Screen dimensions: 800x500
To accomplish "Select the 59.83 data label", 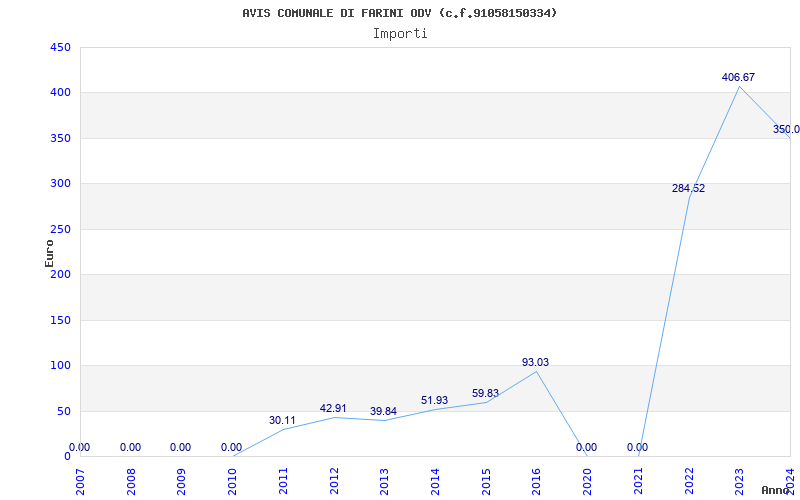I will click(x=485, y=393).
